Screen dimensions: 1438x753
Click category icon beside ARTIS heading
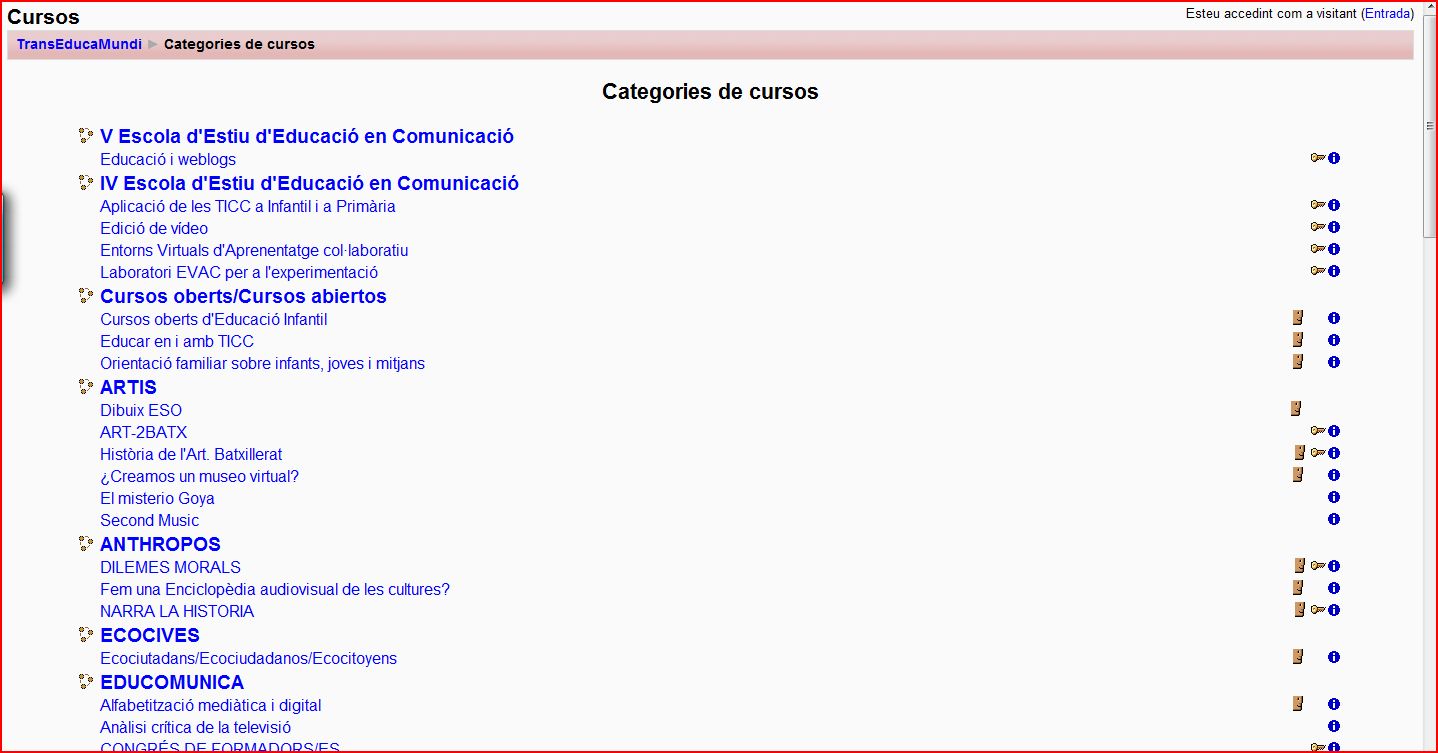coord(86,387)
